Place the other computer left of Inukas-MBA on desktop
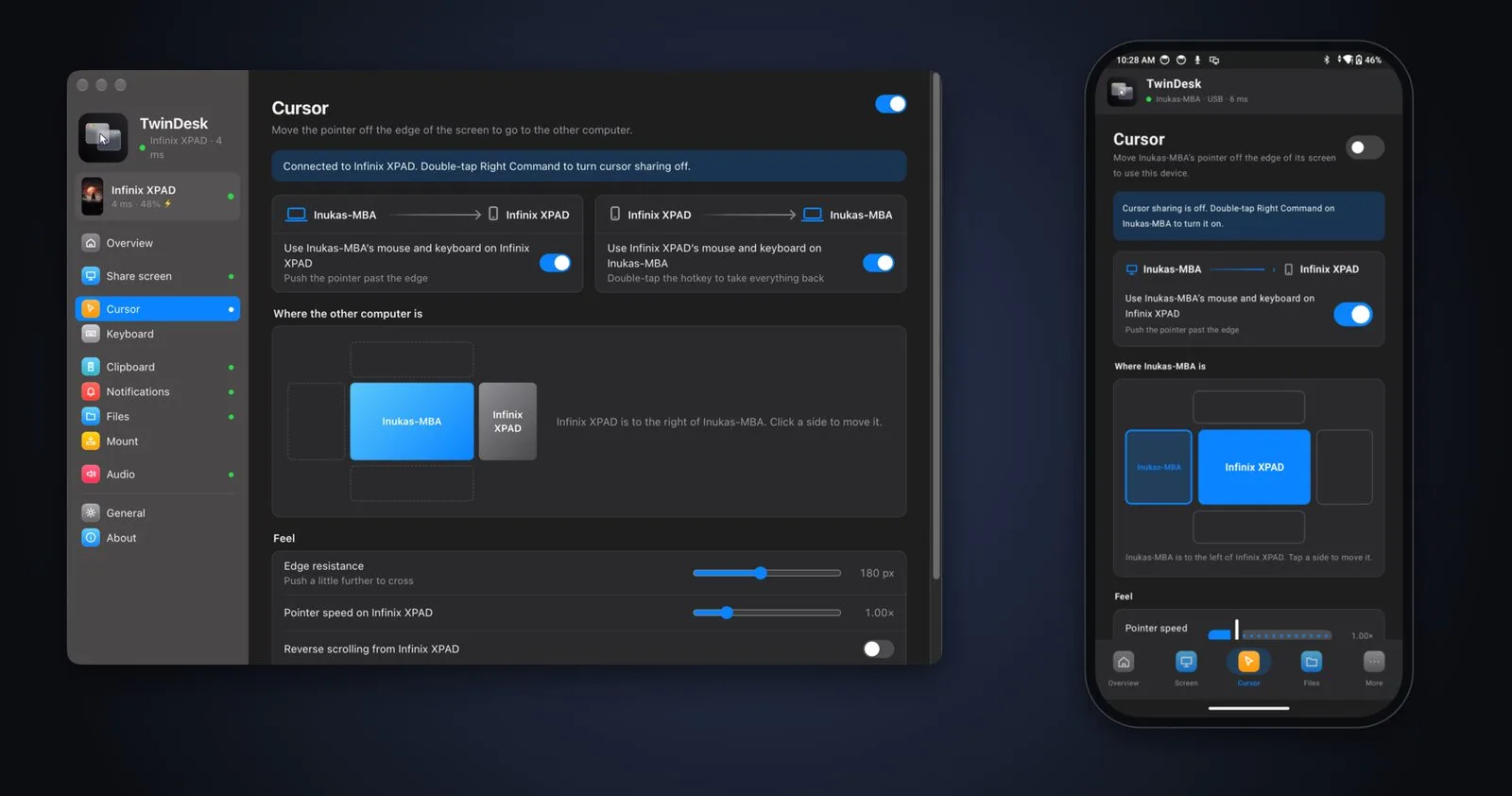 point(317,422)
